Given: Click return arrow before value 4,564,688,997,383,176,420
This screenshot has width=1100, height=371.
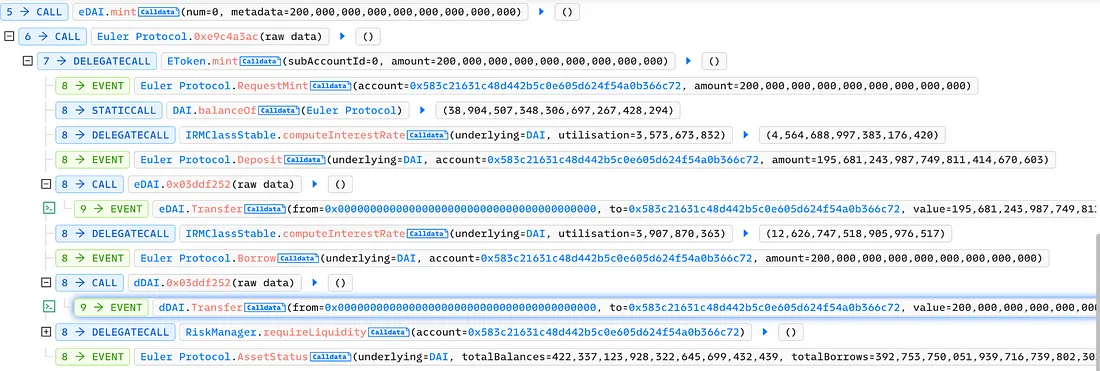Looking at the screenshot, I should (x=747, y=135).
